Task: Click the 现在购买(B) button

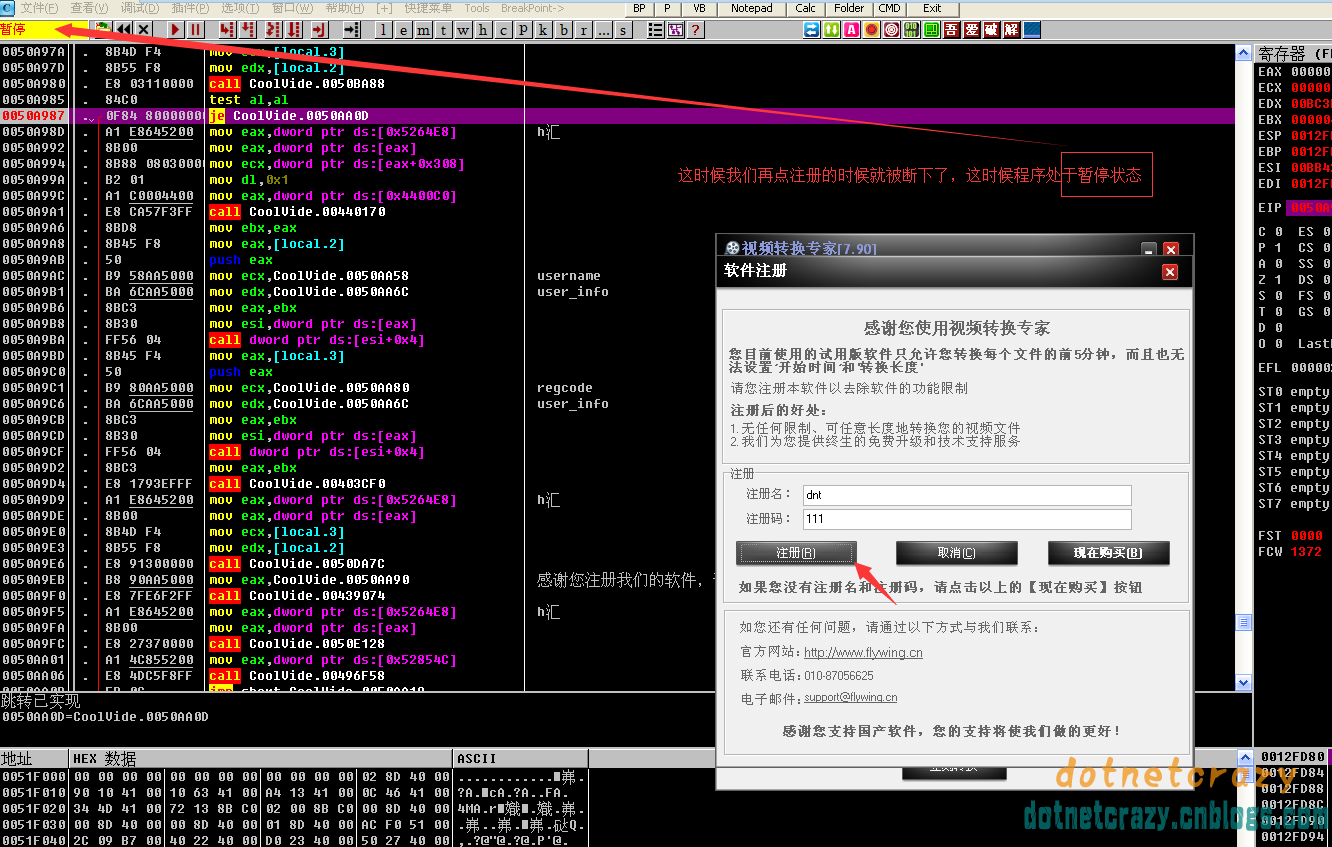Action: pos(1108,553)
